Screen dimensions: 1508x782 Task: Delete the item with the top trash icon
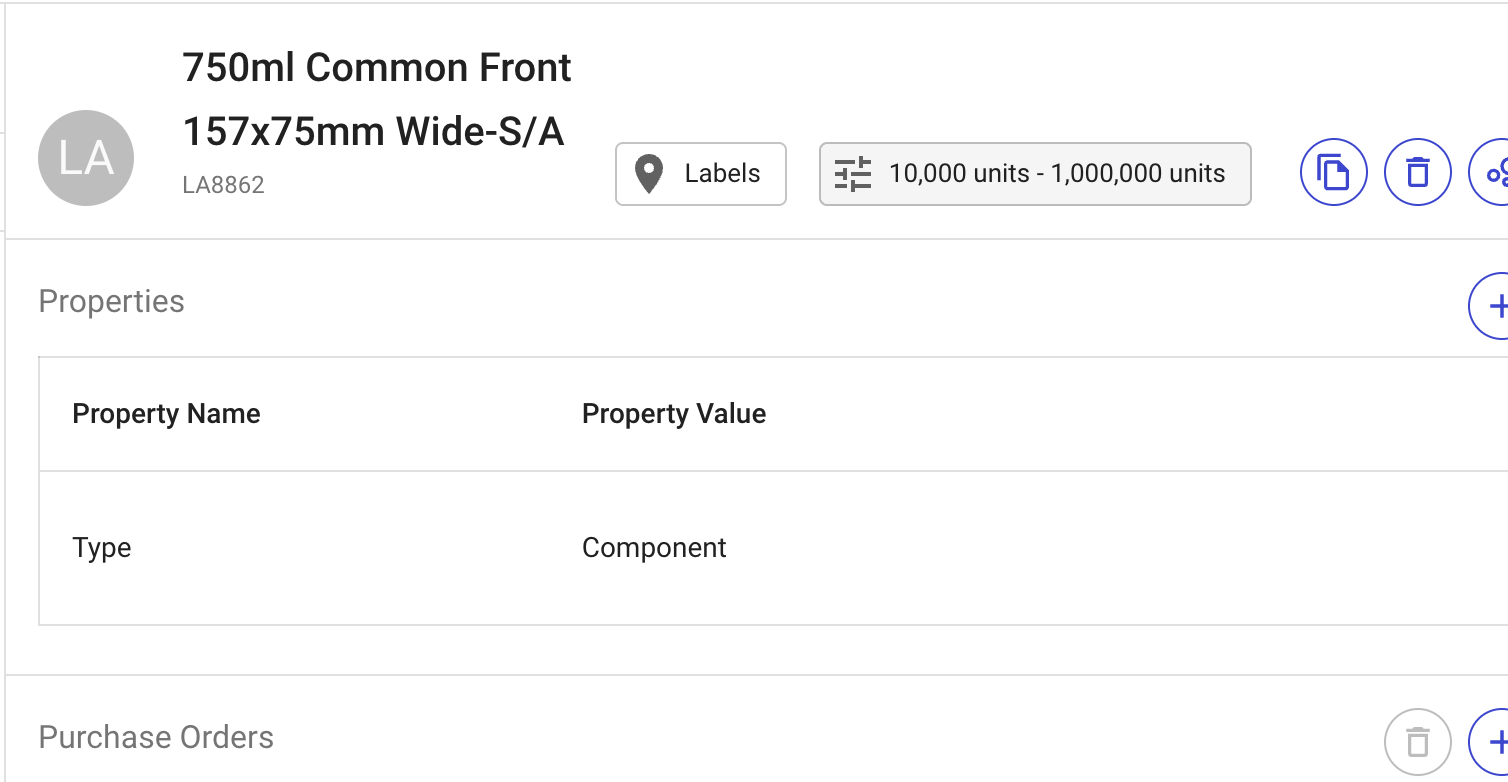[x=1417, y=173]
